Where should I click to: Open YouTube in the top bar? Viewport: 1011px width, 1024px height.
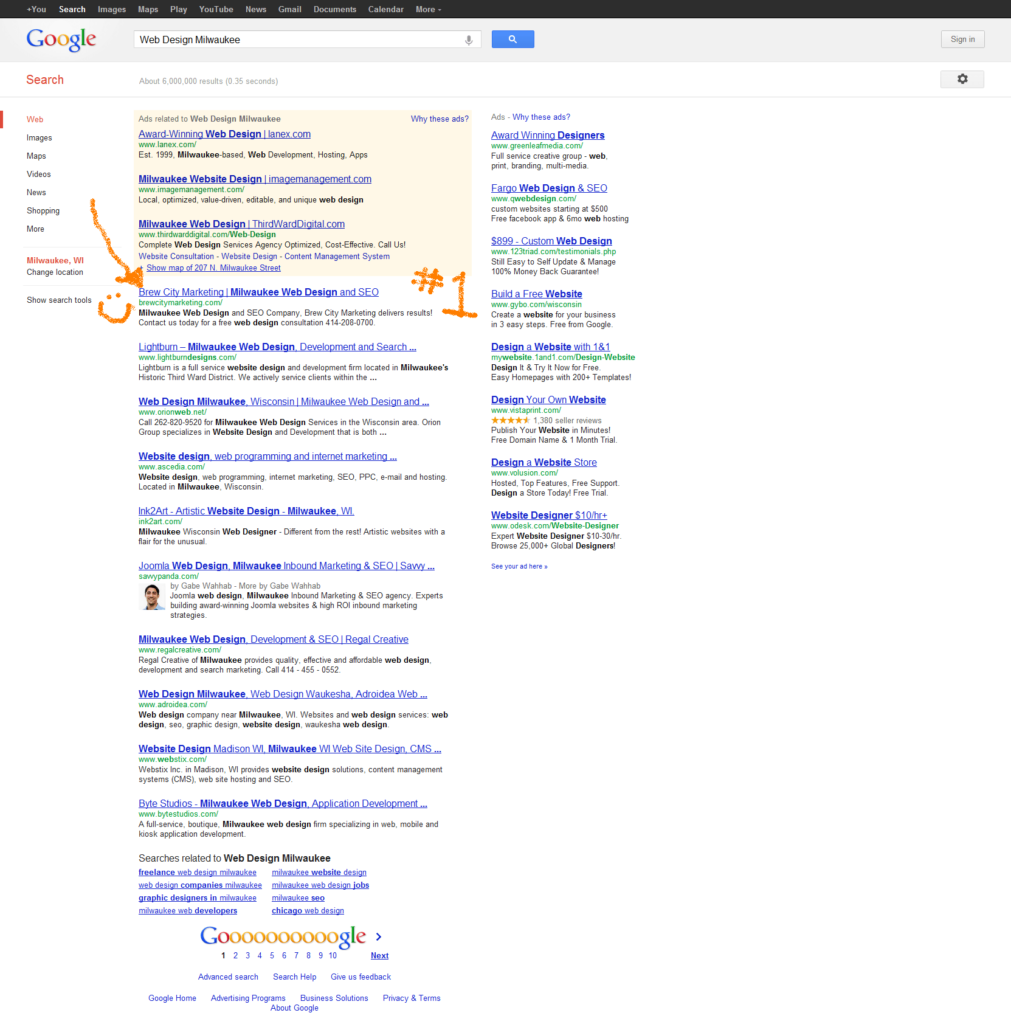pyautogui.click(x=216, y=9)
